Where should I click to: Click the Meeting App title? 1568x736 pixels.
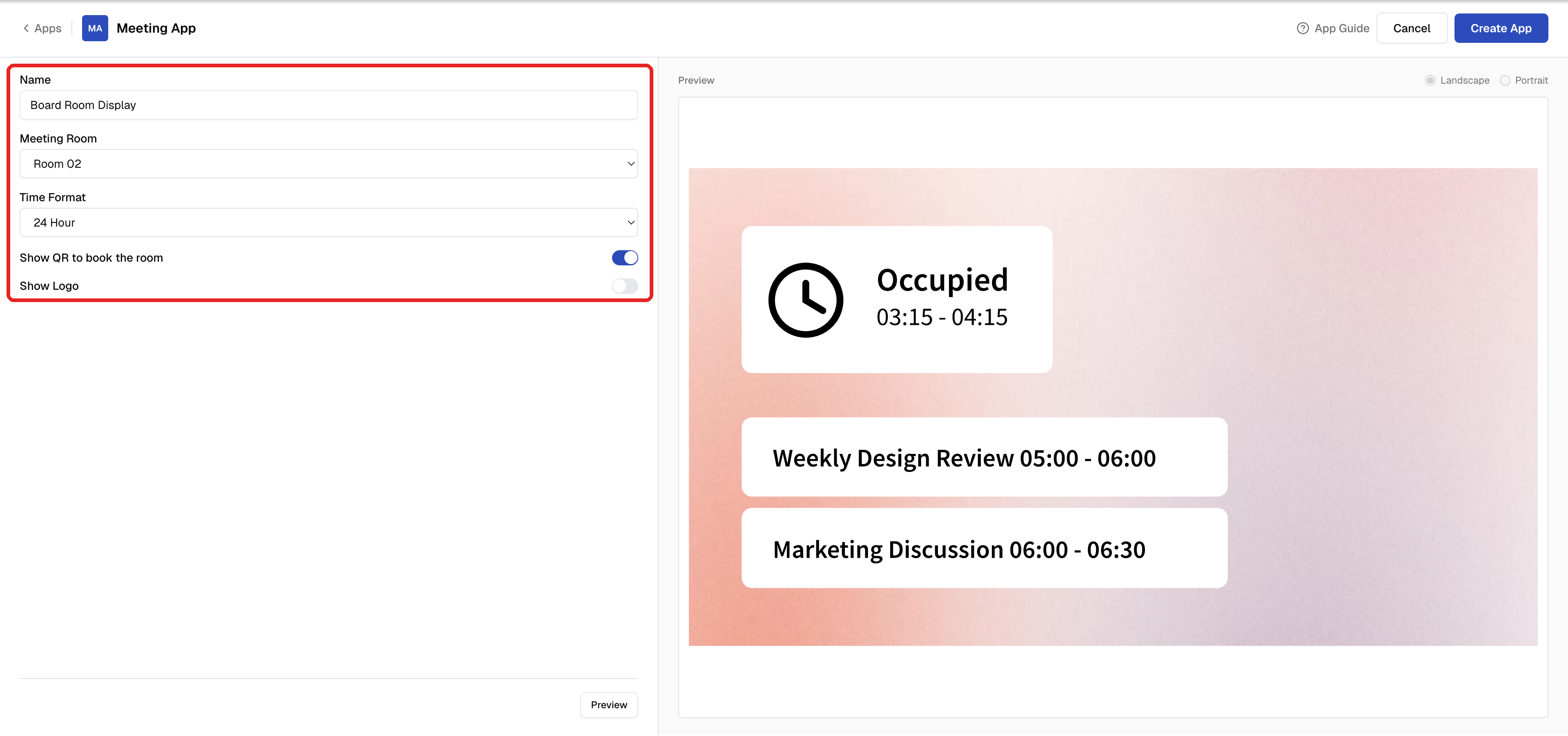pyautogui.click(x=156, y=28)
